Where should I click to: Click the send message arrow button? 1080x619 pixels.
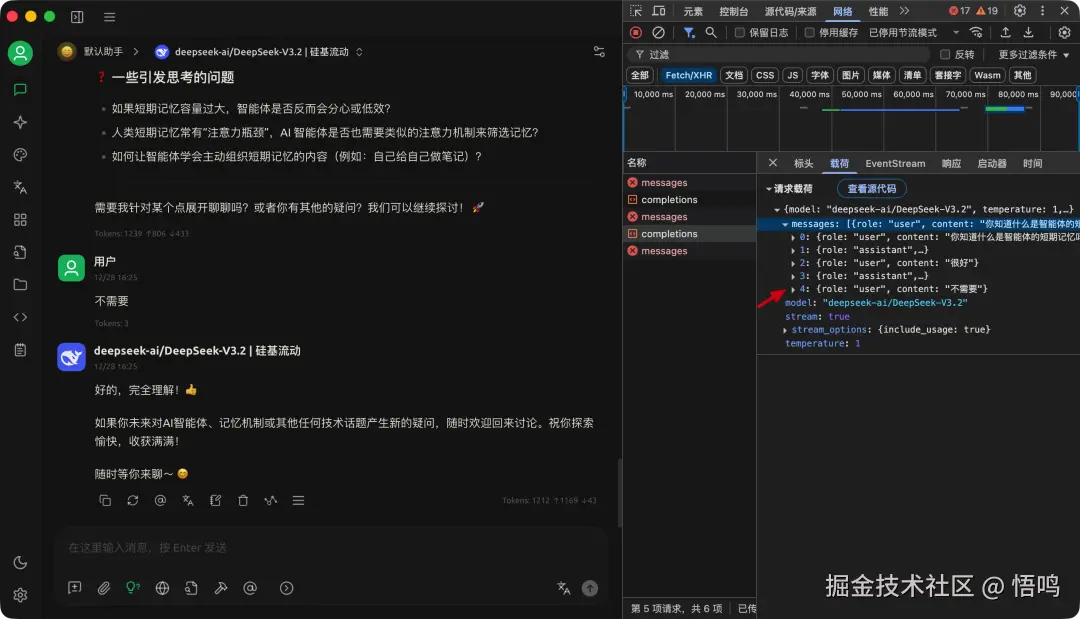pyautogui.click(x=590, y=588)
